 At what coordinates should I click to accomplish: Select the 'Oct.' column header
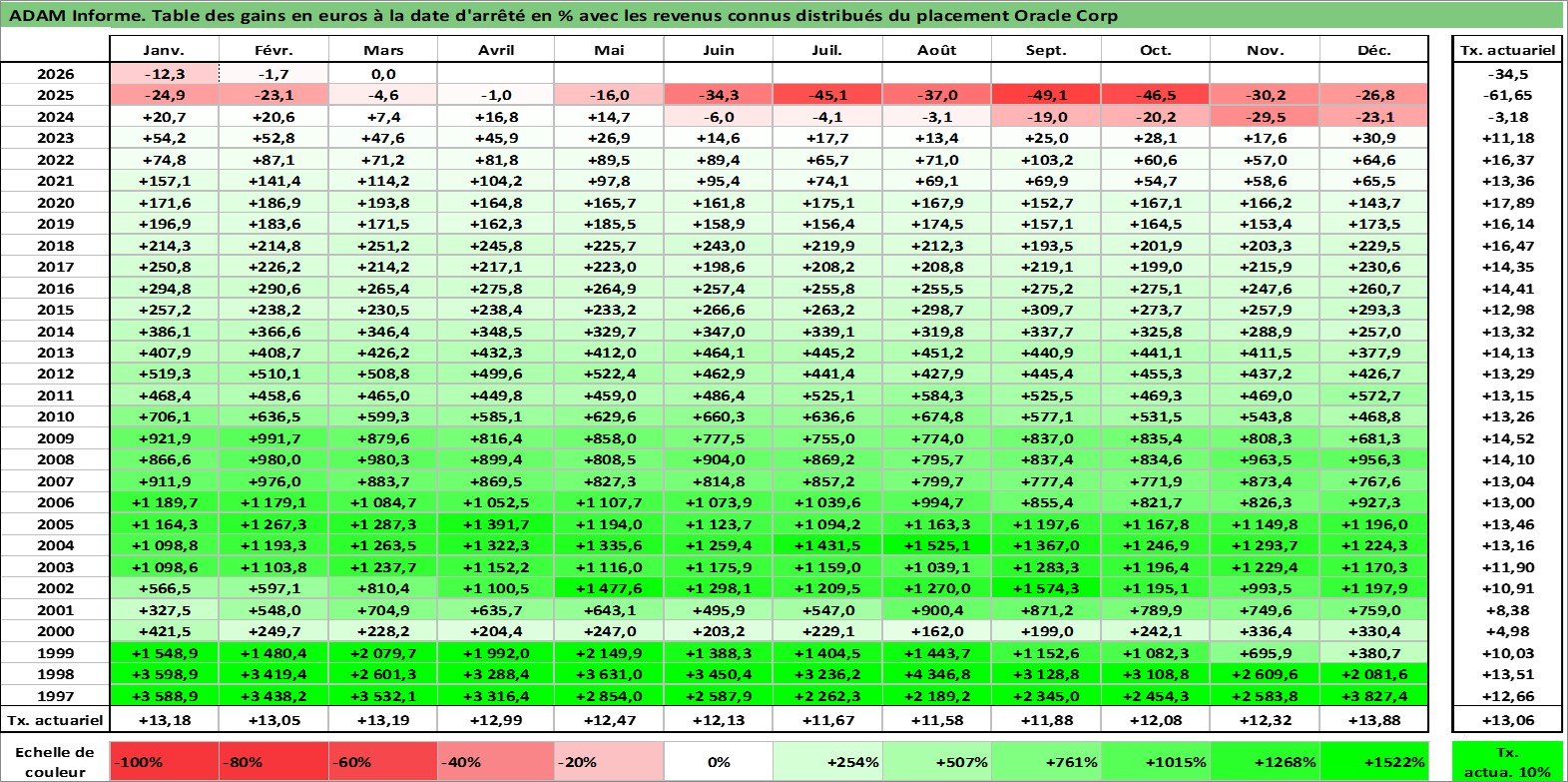click(x=1155, y=50)
